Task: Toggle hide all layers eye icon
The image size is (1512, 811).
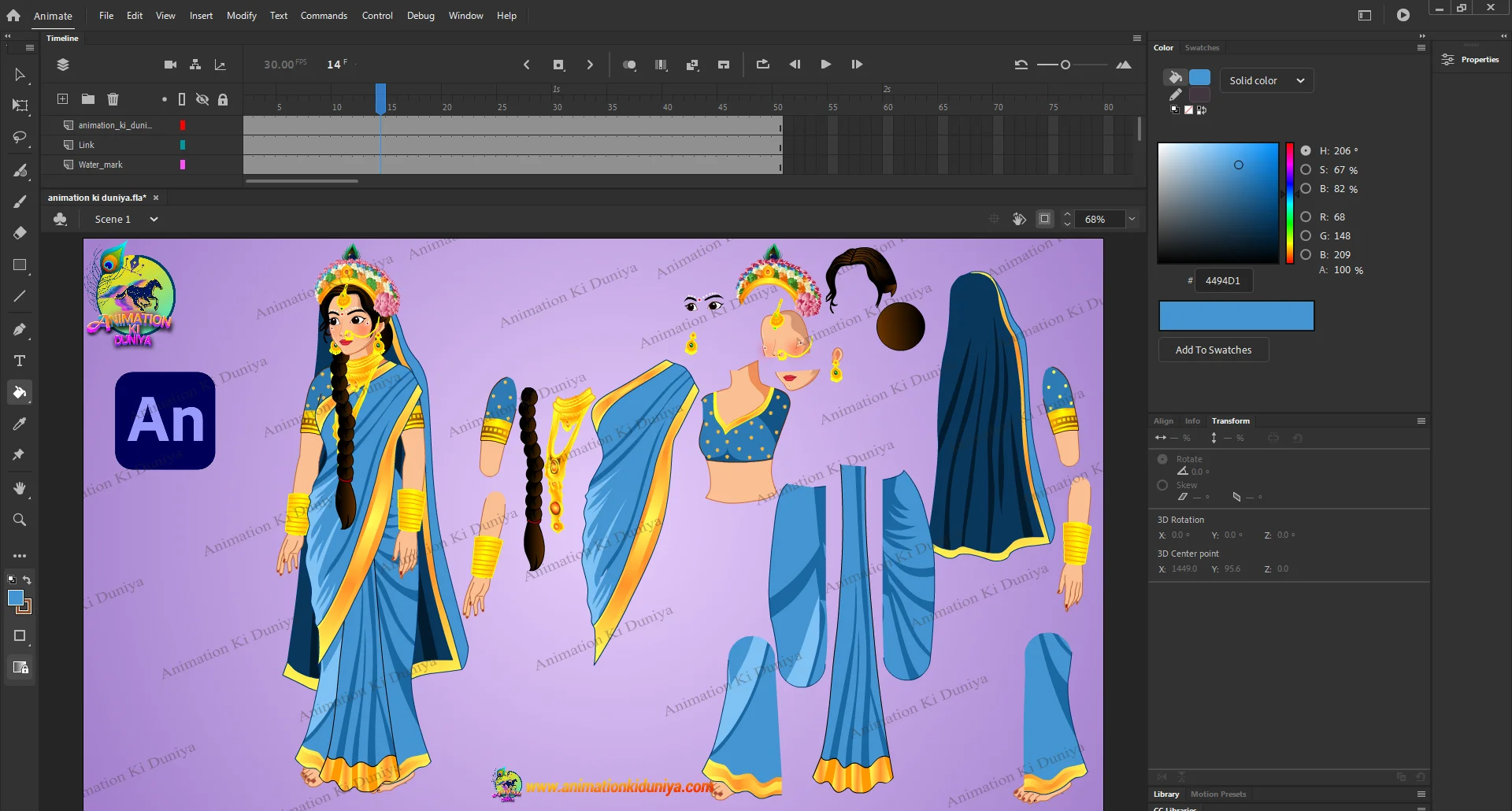Action: pos(202,99)
